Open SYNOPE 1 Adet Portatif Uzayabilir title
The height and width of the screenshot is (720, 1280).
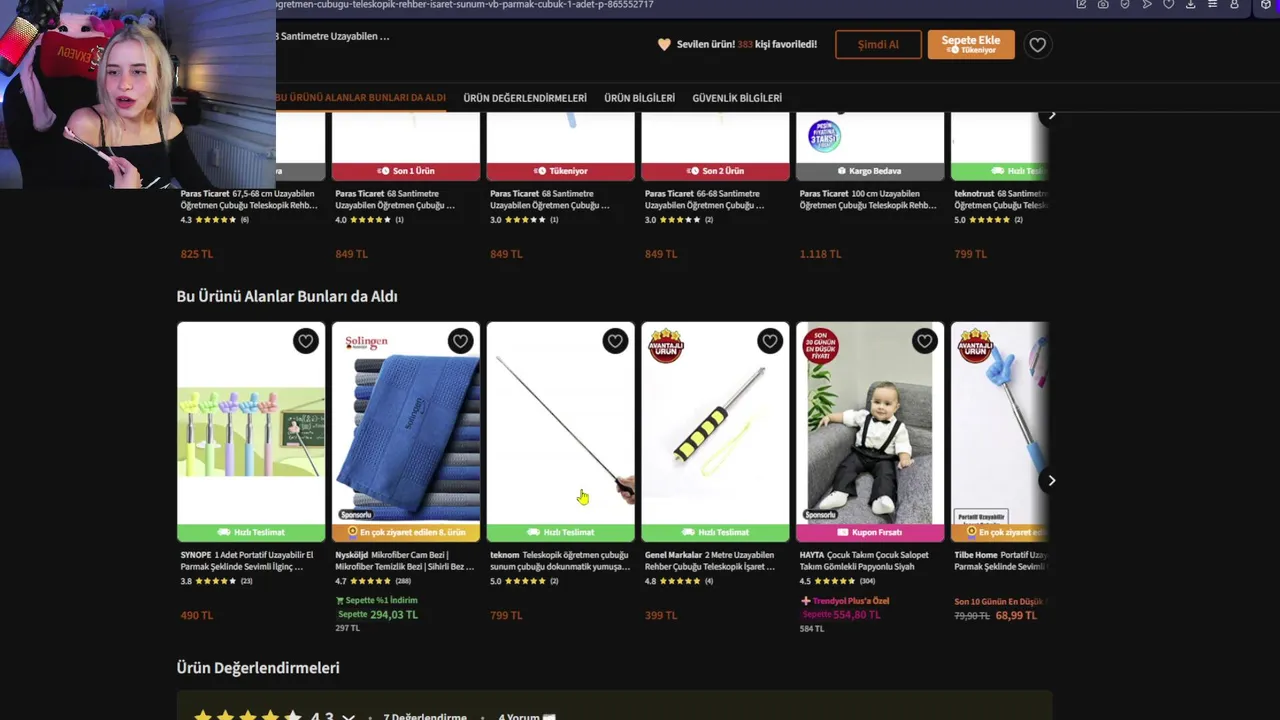tap(249, 561)
